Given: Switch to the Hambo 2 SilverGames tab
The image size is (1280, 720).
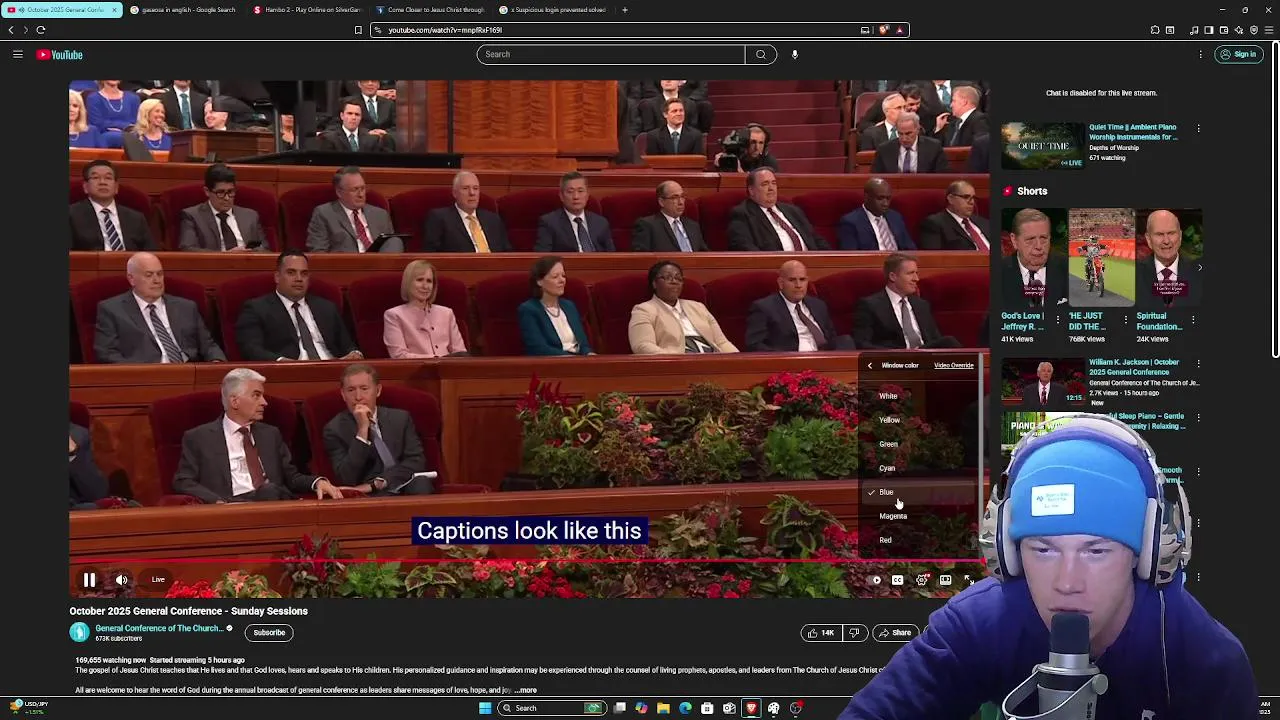Looking at the screenshot, I should pyautogui.click(x=309, y=10).
